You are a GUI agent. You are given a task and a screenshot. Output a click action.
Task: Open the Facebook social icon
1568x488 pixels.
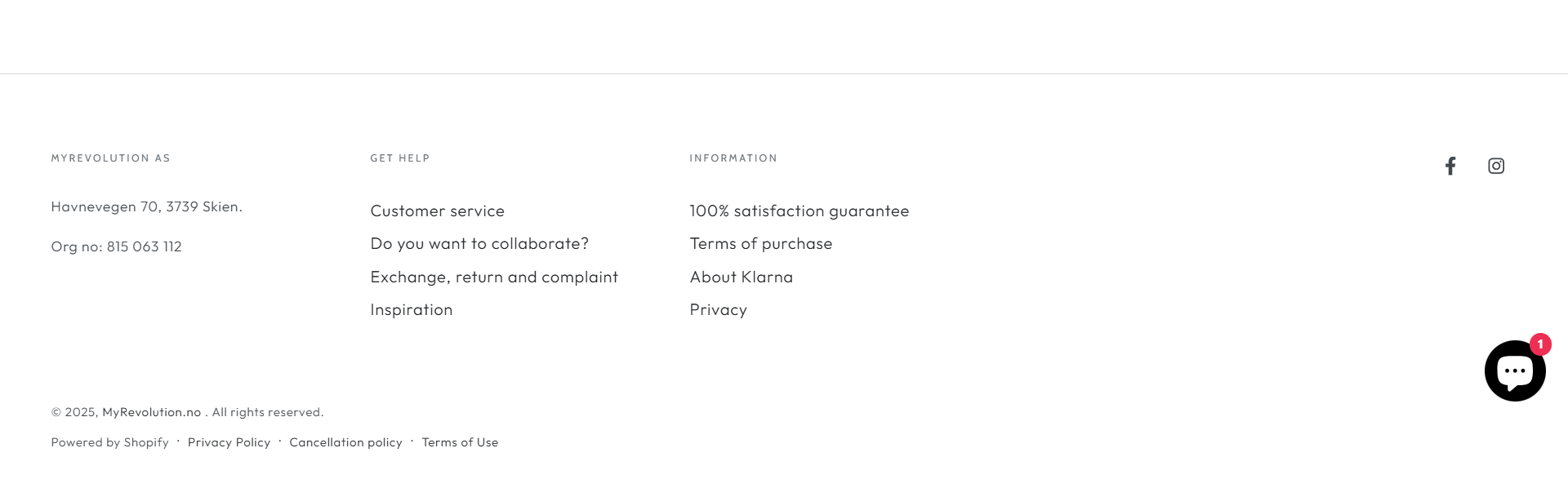(1450, 166)
